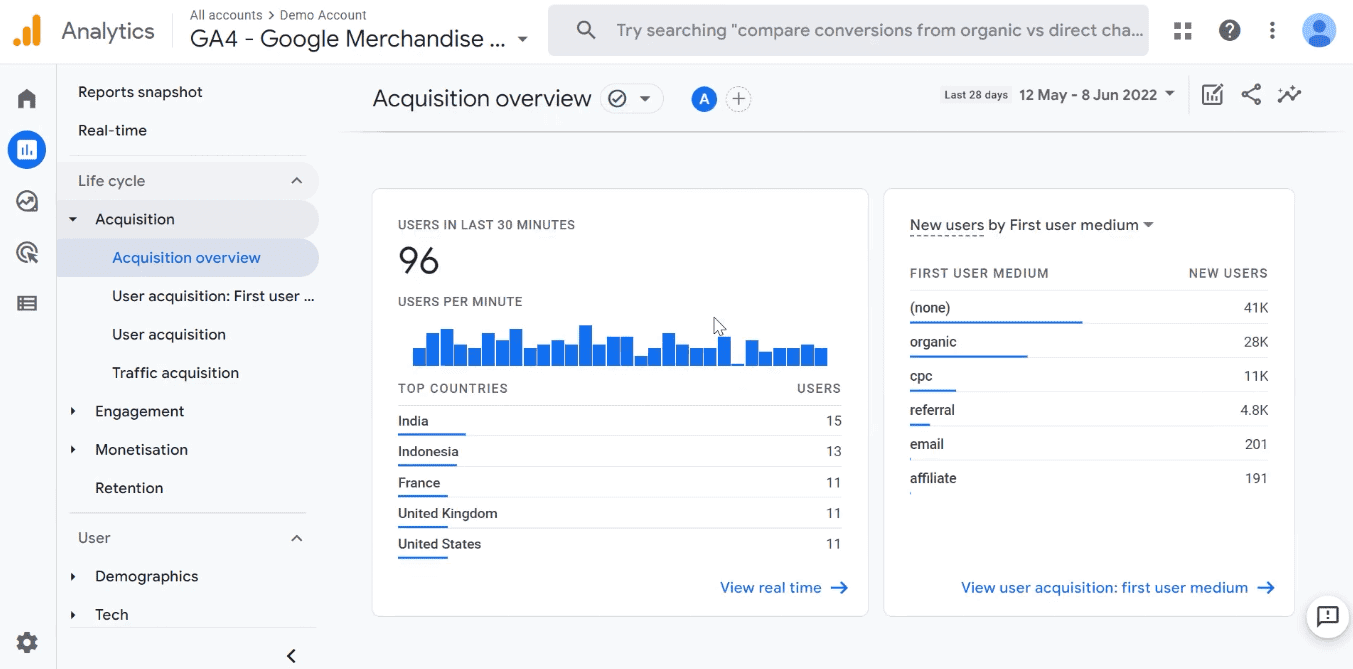
Task: Click the View real time link
Action: (771, 588)
